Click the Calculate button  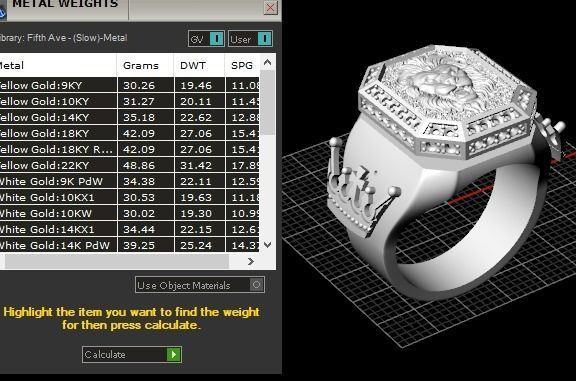pyautogui.click(x=132, y=355)
